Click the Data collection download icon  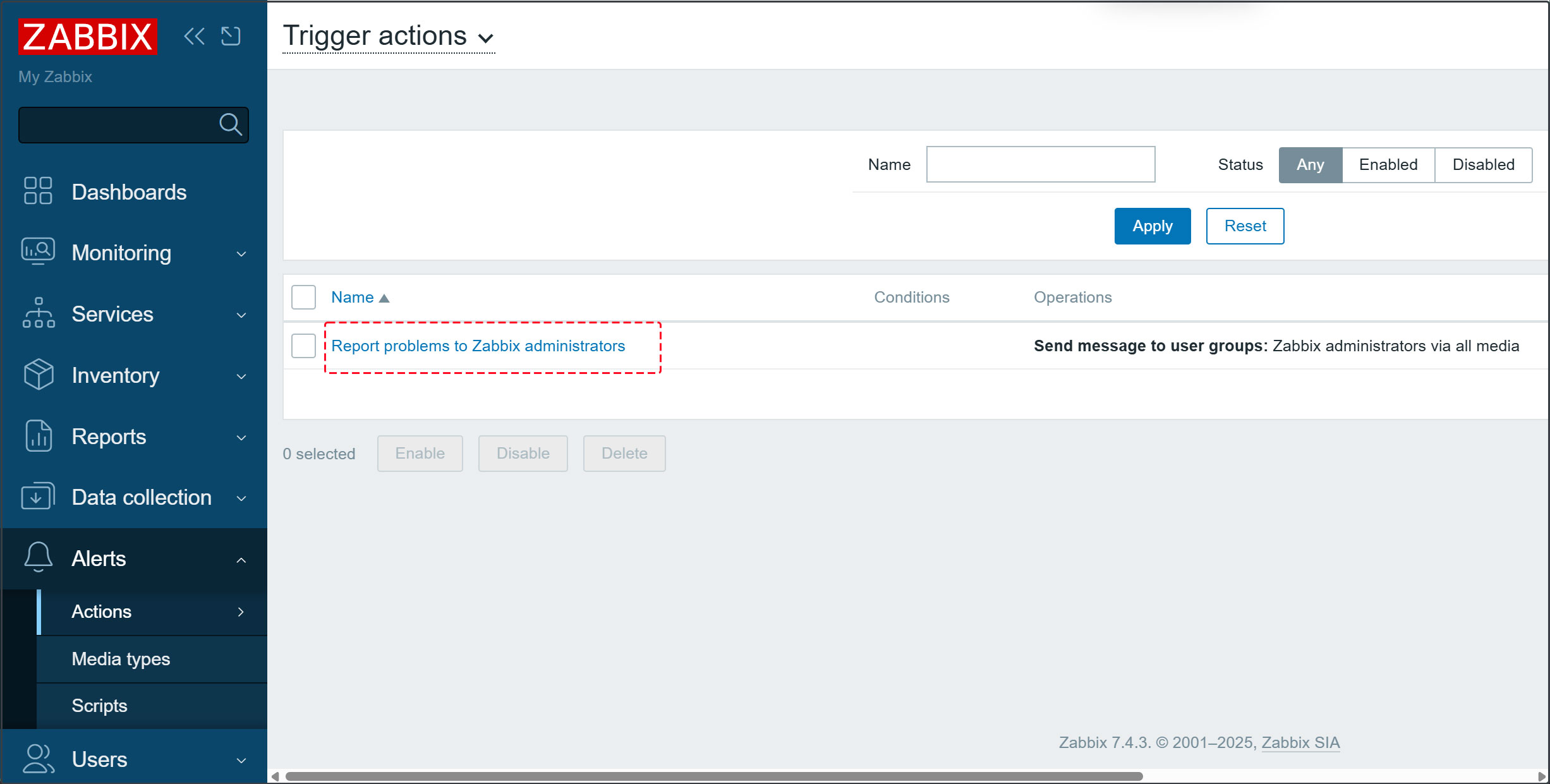pyautogui.click(x=38, y=497)
